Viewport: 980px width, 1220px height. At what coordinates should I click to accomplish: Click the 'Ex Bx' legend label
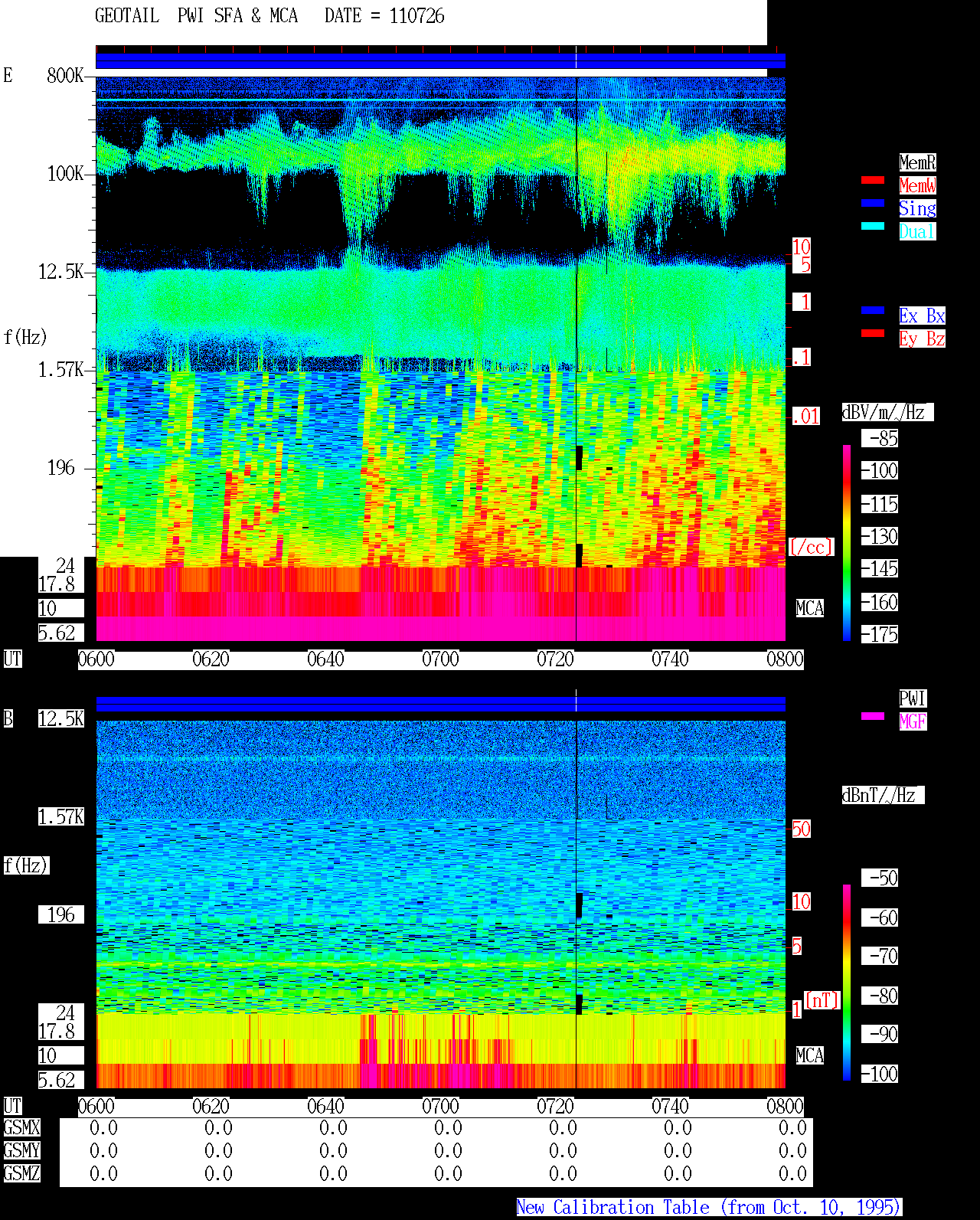pos(922,316)
